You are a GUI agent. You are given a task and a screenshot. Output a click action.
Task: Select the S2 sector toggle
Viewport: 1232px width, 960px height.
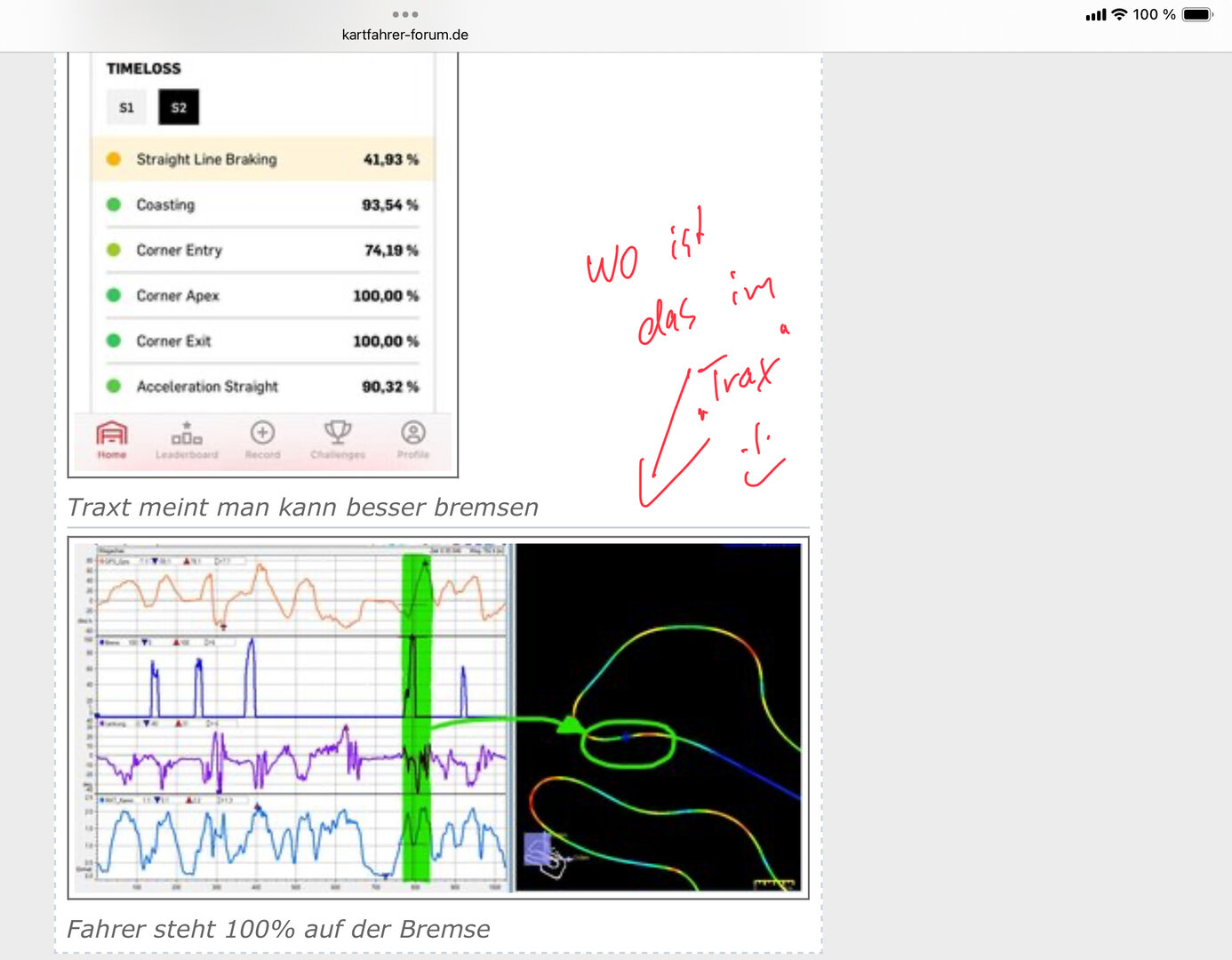179,108
